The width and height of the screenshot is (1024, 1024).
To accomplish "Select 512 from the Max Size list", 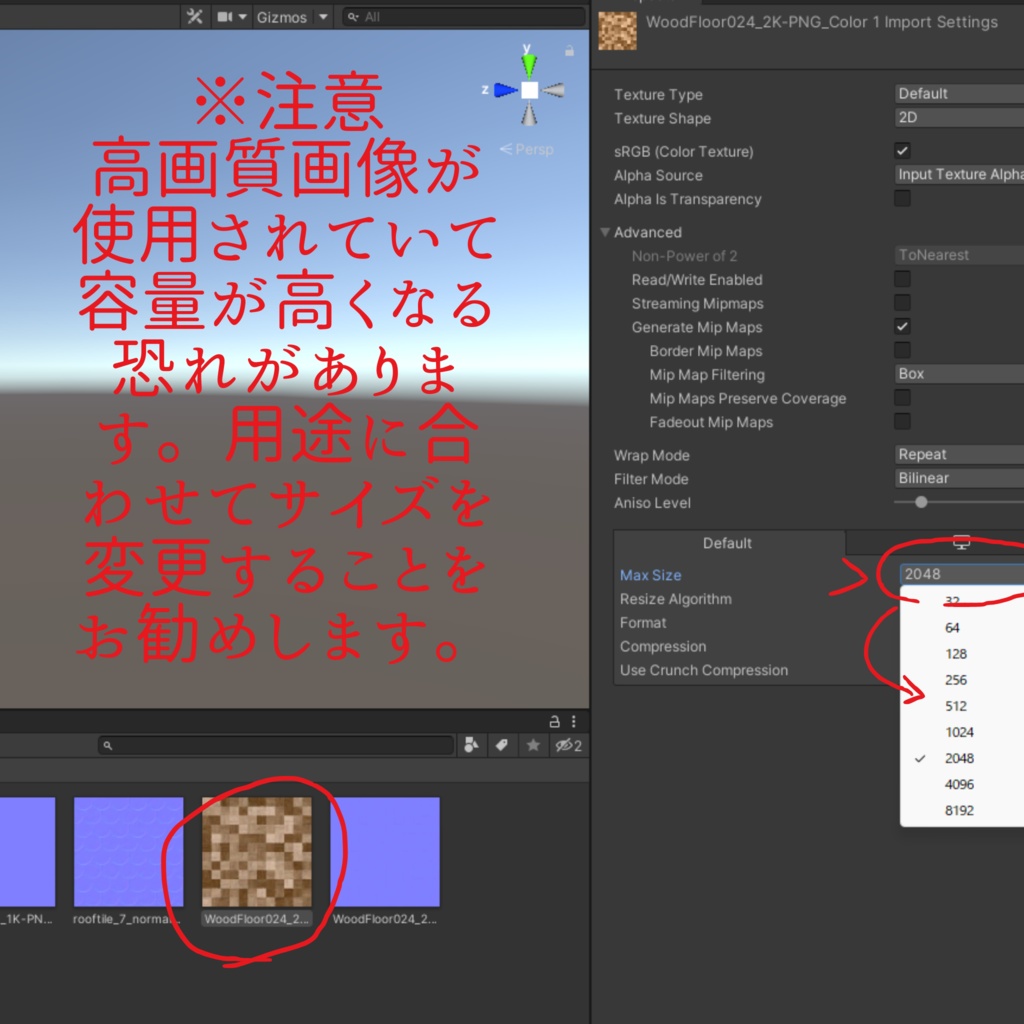I will 955,706.
